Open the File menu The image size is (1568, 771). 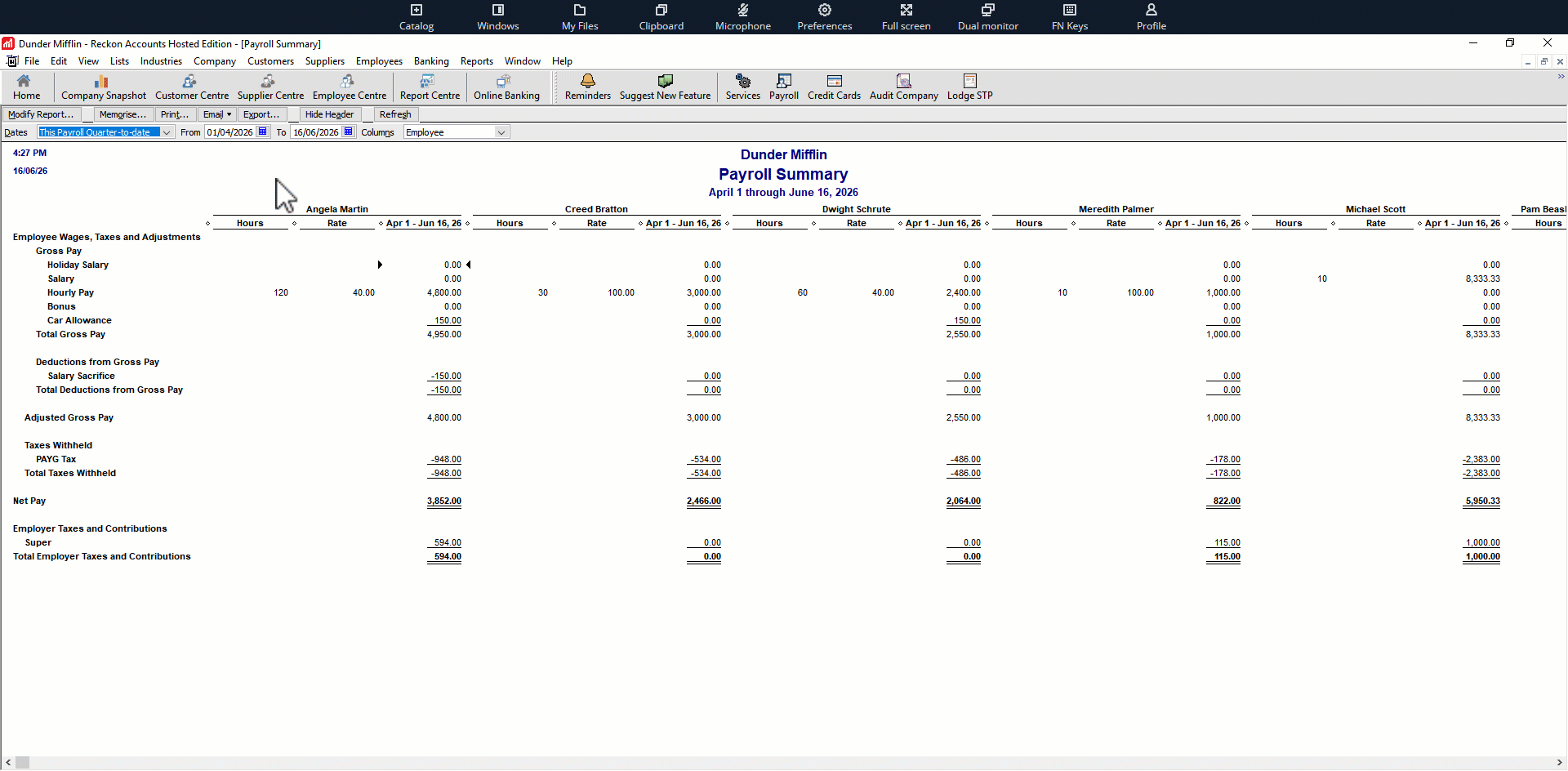coord(32,61)
